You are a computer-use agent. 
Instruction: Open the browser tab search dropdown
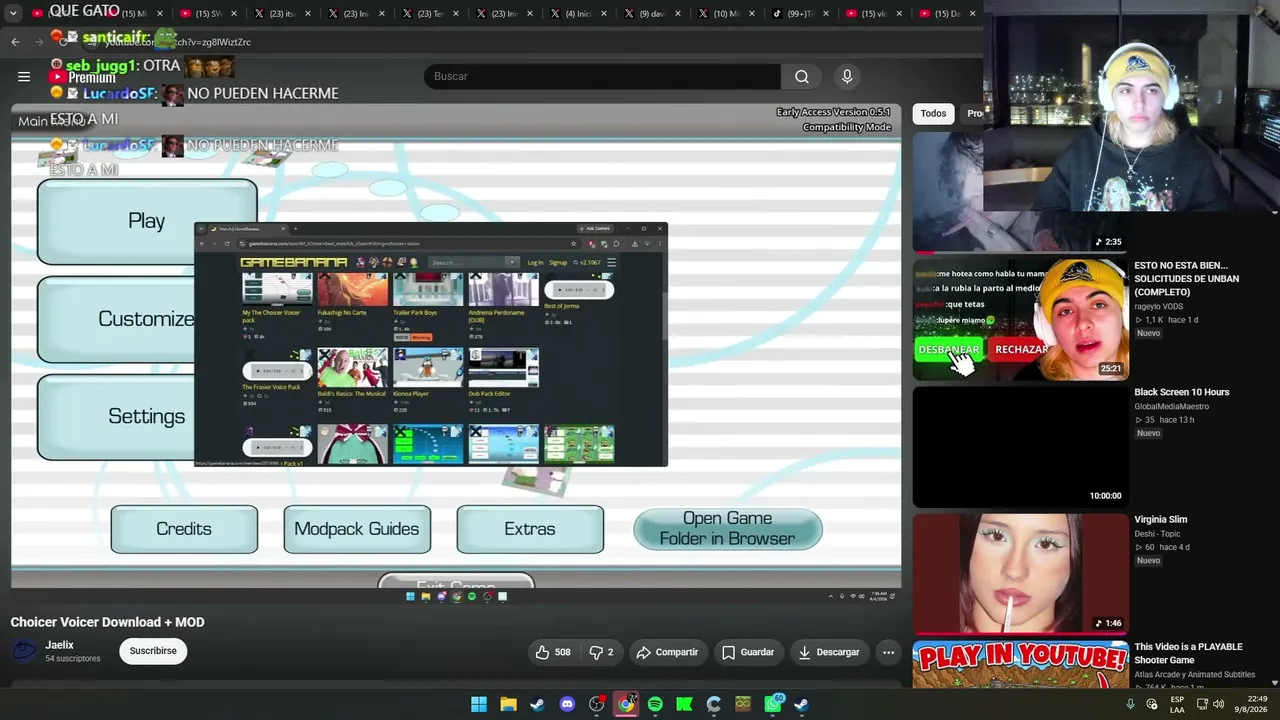(x=13, y=13)
